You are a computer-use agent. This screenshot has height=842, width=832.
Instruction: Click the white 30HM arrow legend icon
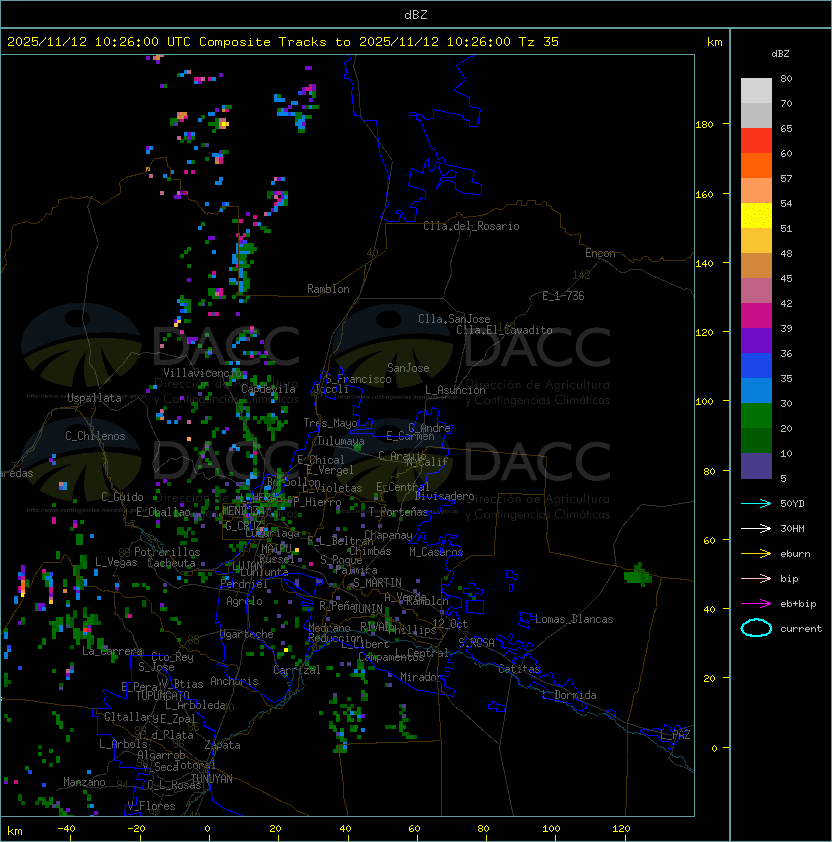coord(756,528)
